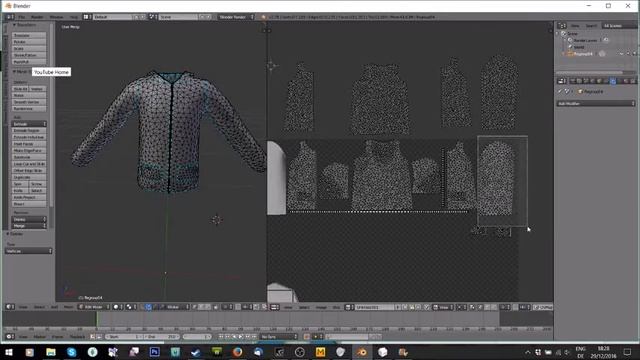Click the play animation button

point(241,337)
